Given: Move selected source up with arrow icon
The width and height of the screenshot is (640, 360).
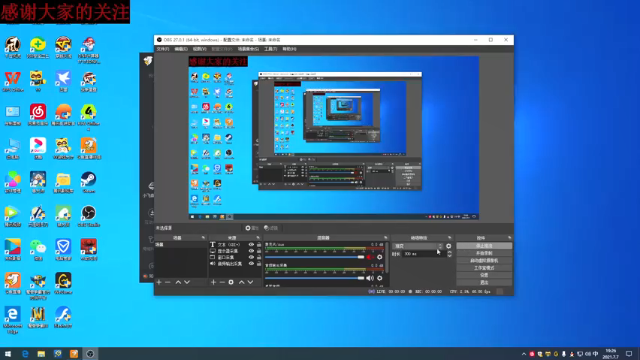Looking at the screenshot, I should (x=242, y=282).
